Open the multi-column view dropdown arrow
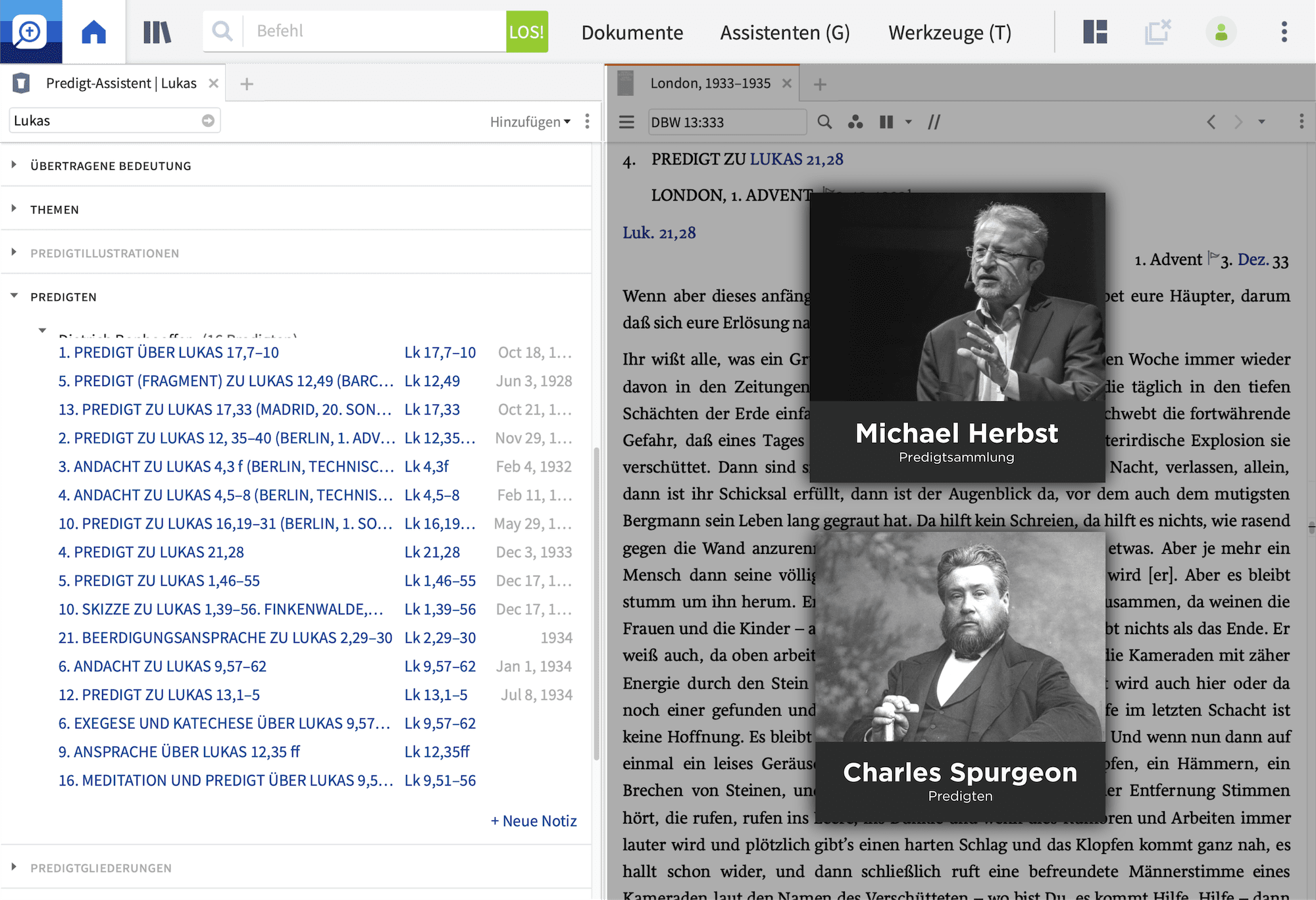The width and height of the screenshot is (1316, 900). click(x=909, y=122)
